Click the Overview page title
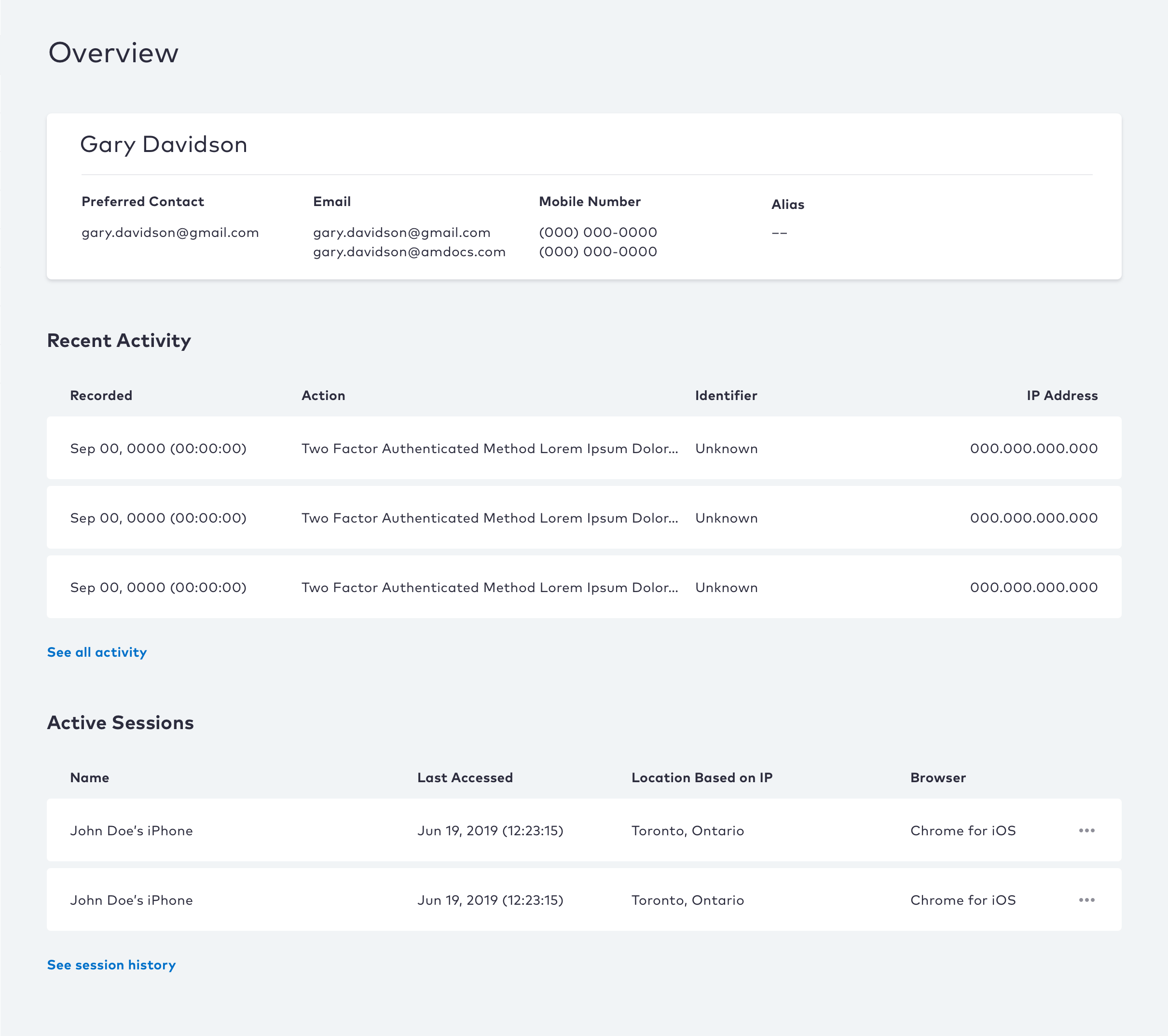Screen dimensions: 1168x1036 (x=114, y=53)
